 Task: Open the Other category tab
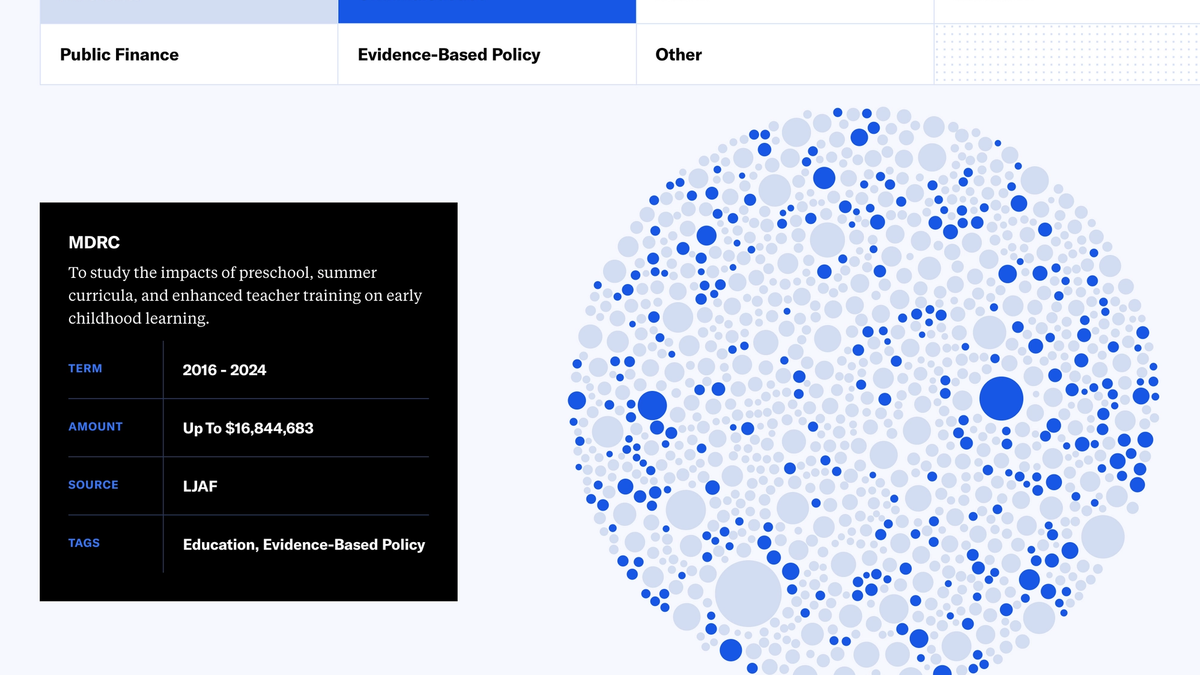pos(785,55)
